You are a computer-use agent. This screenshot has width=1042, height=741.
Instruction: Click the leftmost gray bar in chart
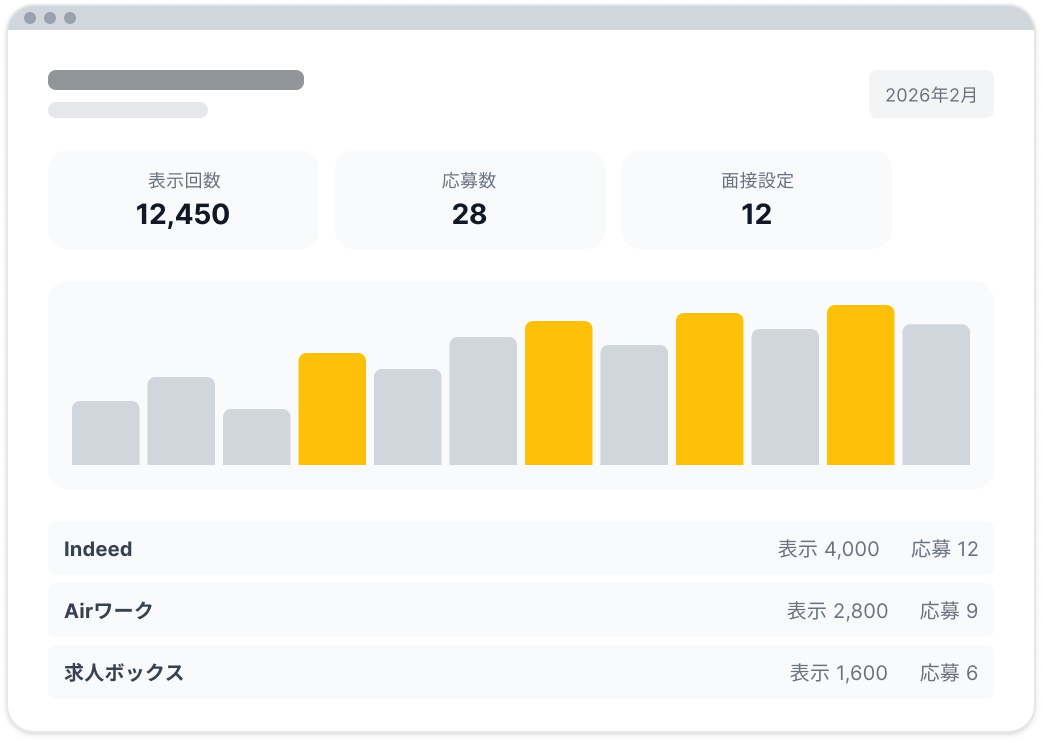(x=105, y=433)
